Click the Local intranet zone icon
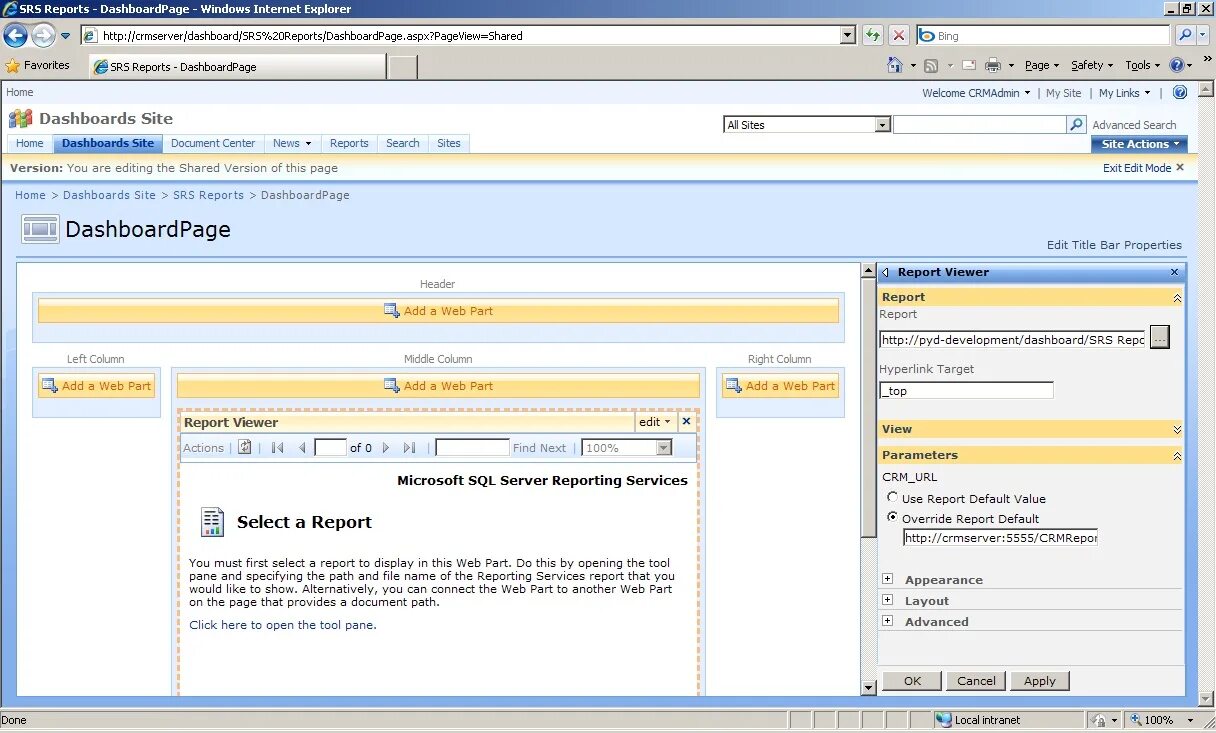The height and width of the screenshot is (733, 1216). pos(944,720)
